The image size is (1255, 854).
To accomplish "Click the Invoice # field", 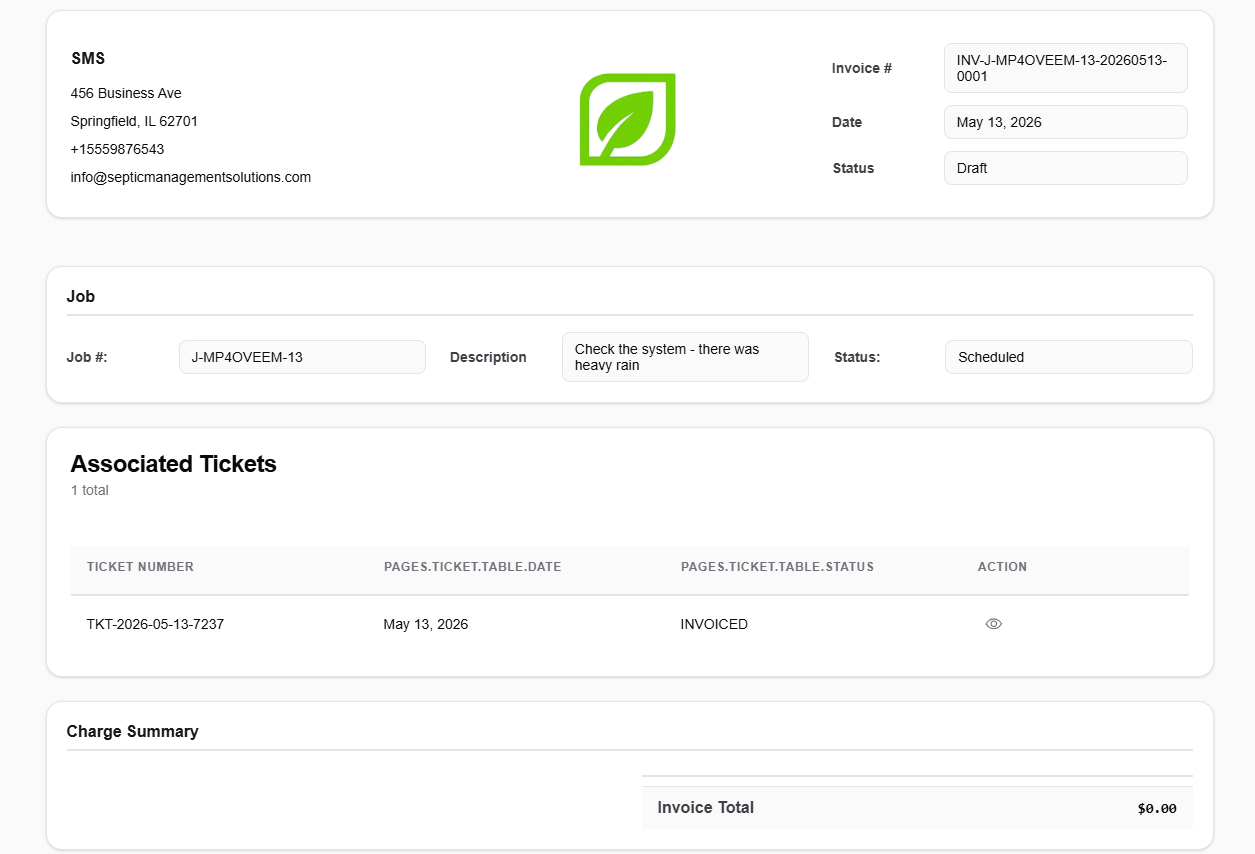I will 1066,68.
